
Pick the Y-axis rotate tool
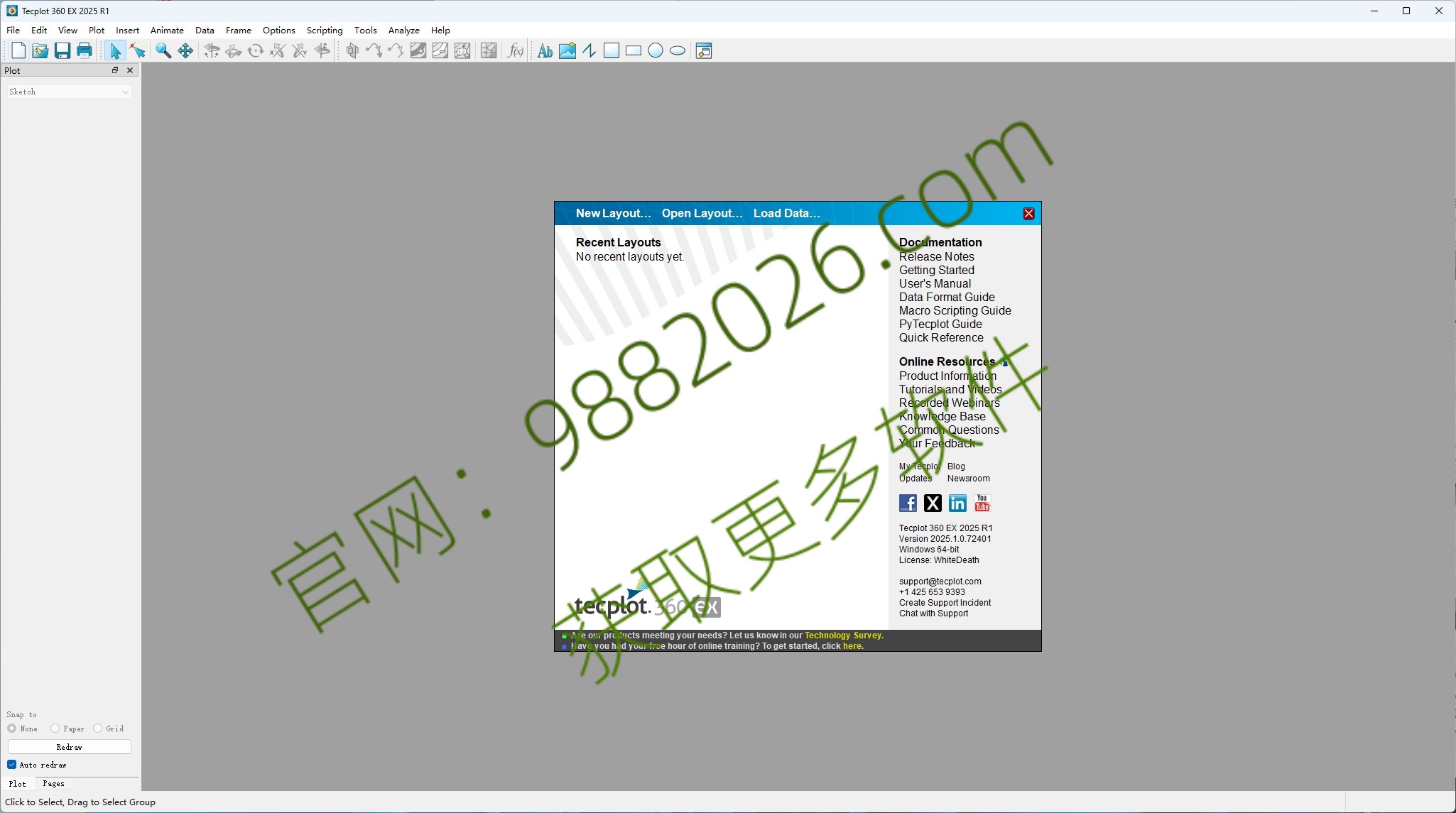[300, 50]
